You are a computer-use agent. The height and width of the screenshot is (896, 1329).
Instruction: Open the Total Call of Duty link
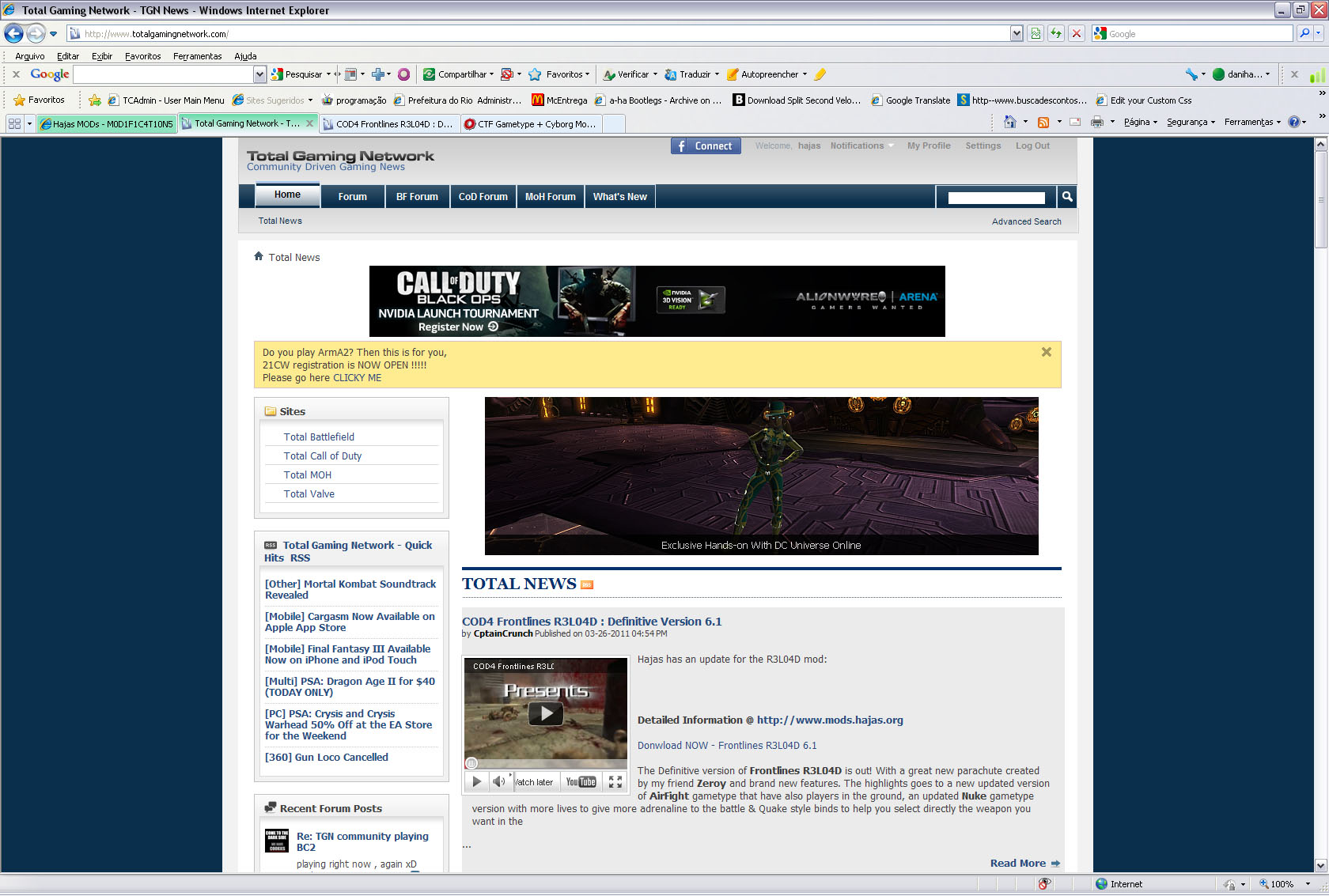tap(323, 456)
